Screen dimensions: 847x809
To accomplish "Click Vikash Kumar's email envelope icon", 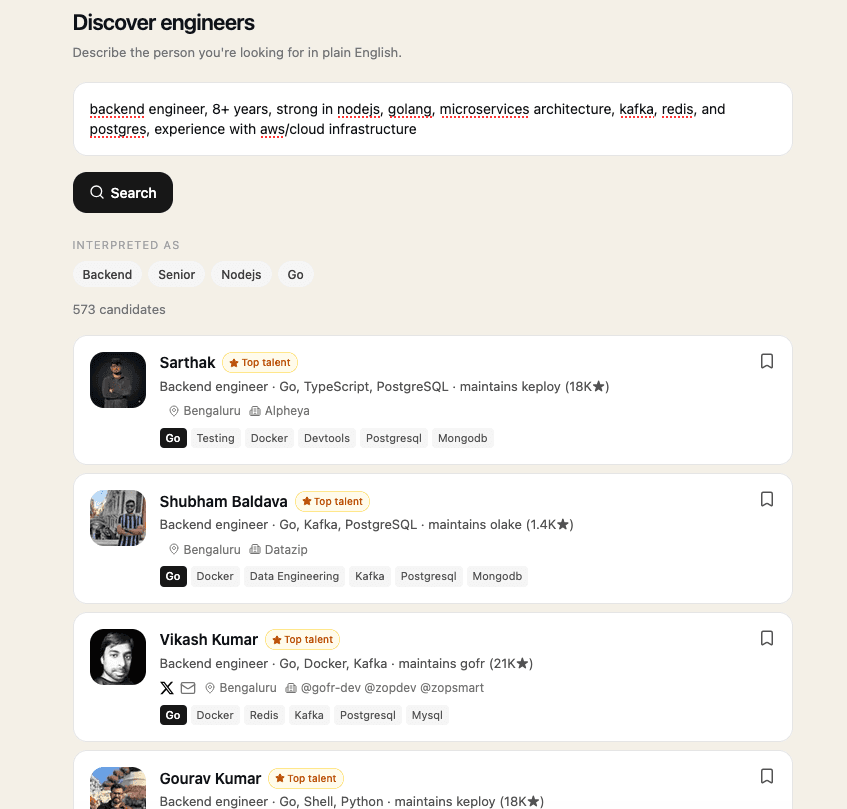I will 188,688.
